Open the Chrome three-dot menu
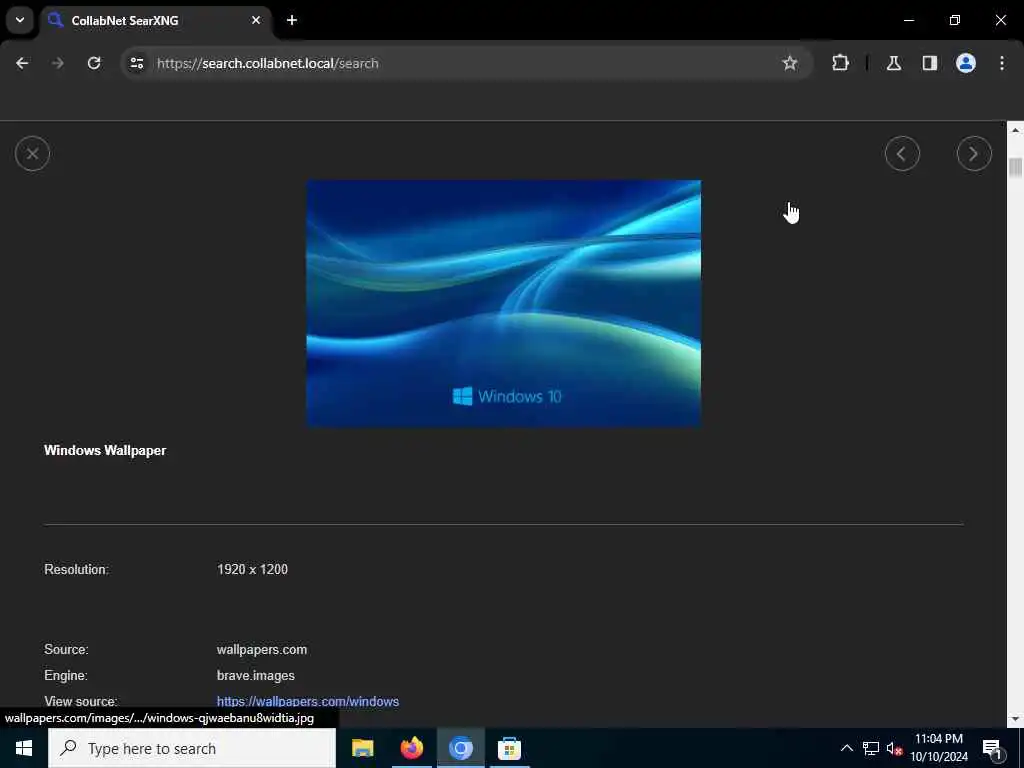The width and height of the screenshot is (1024, 768). (1002, 63)
